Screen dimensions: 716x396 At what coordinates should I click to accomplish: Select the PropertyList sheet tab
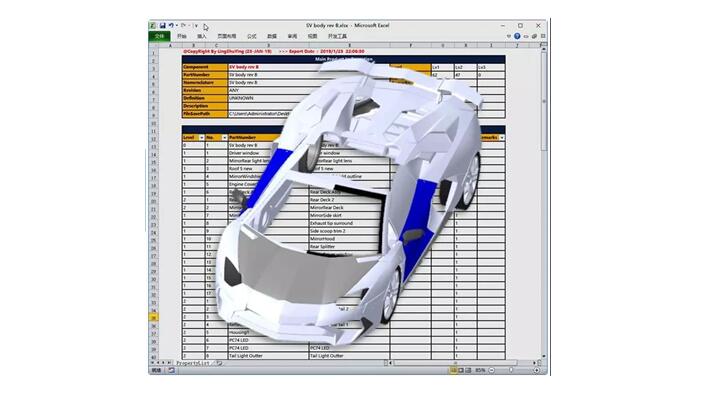[x=192, y=363]
